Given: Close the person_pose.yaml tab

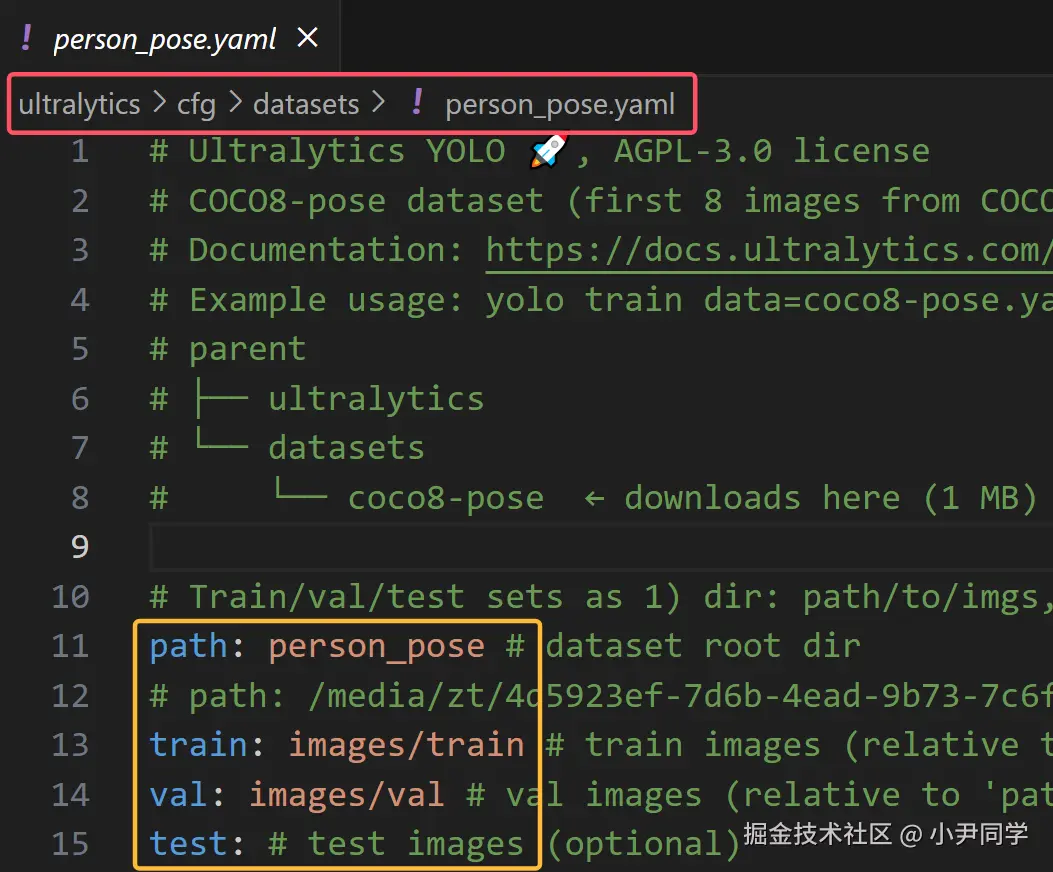Looking at the screenshot, I should point(308,38).
